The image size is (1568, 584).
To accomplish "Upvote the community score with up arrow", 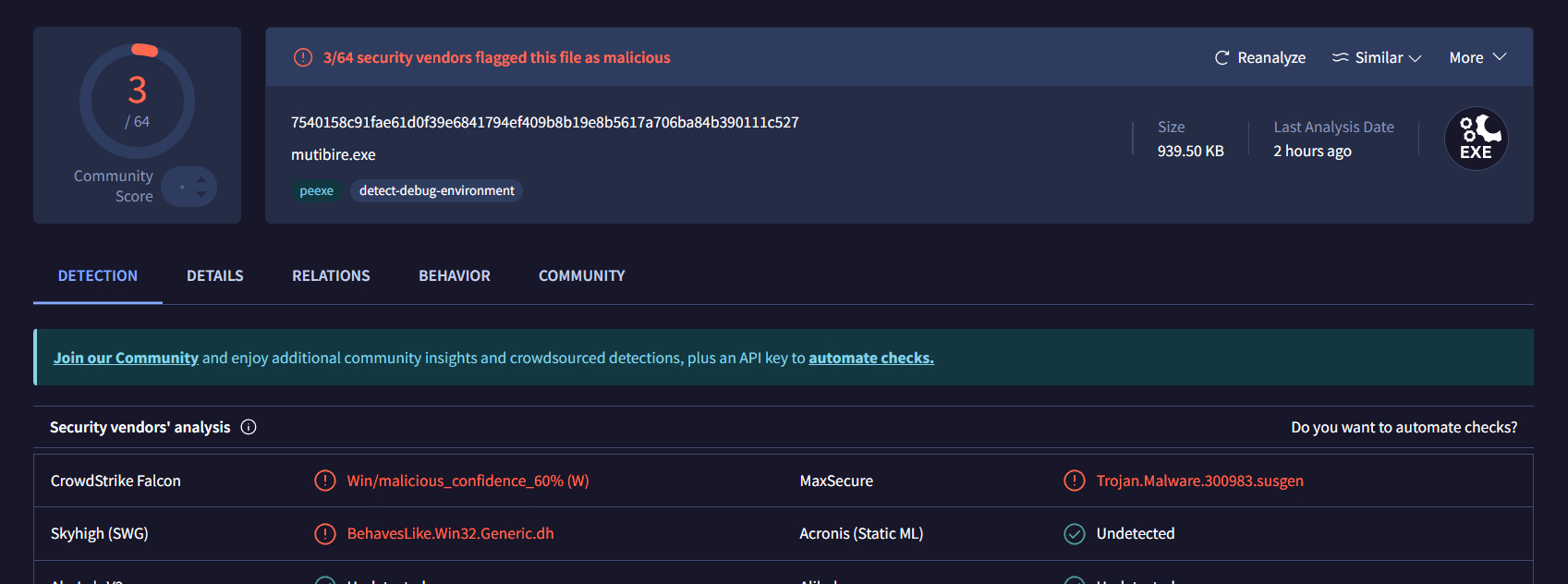I will (201, 179).
